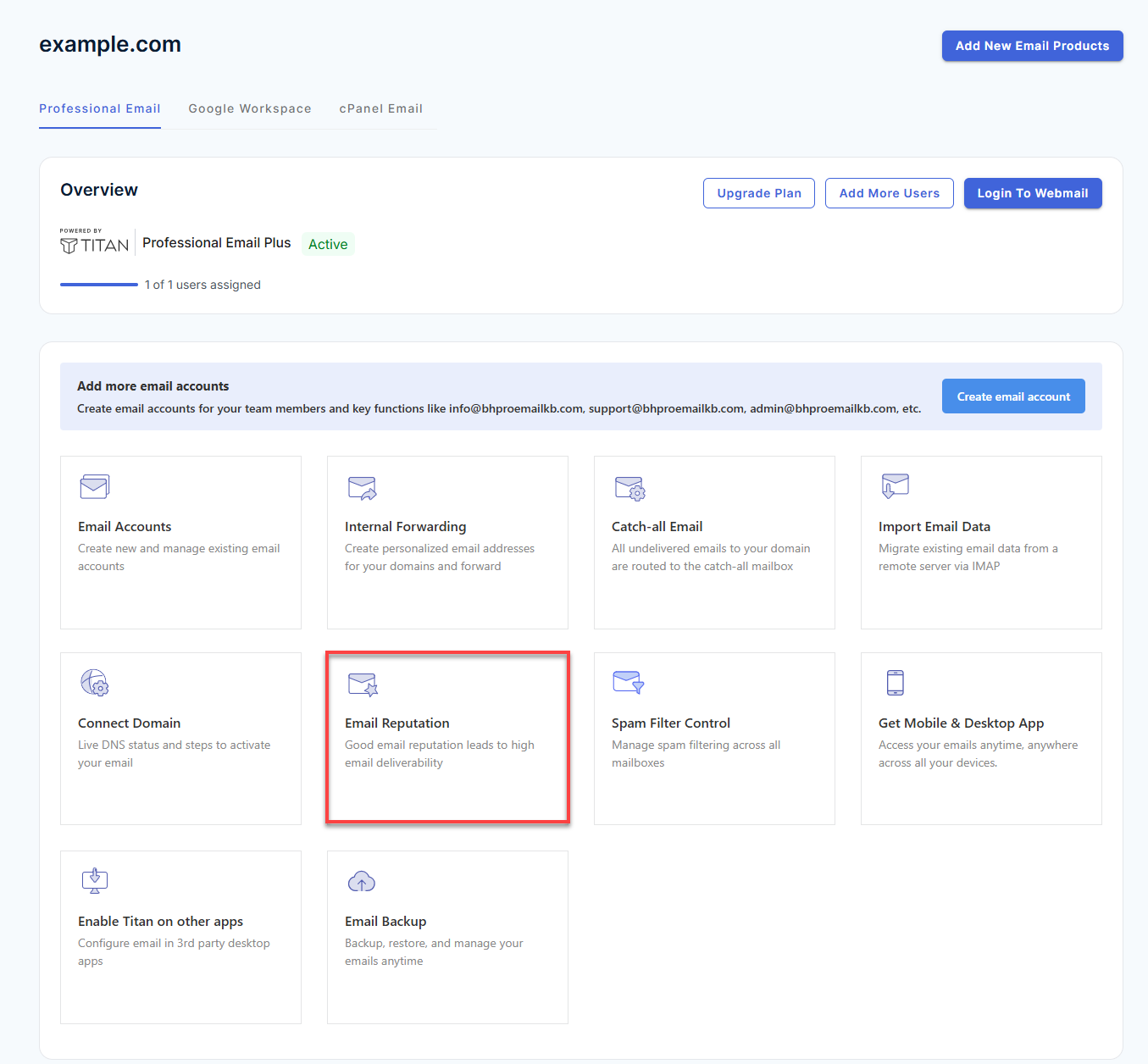
Task: Click 'Manage spam filtering across all' description
Action: (696, 754)
